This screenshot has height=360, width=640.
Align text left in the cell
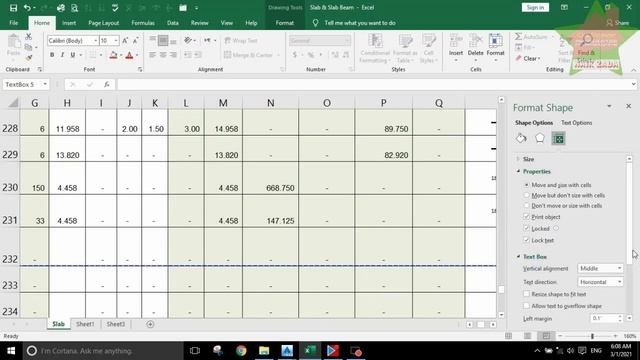click(152, 55)
